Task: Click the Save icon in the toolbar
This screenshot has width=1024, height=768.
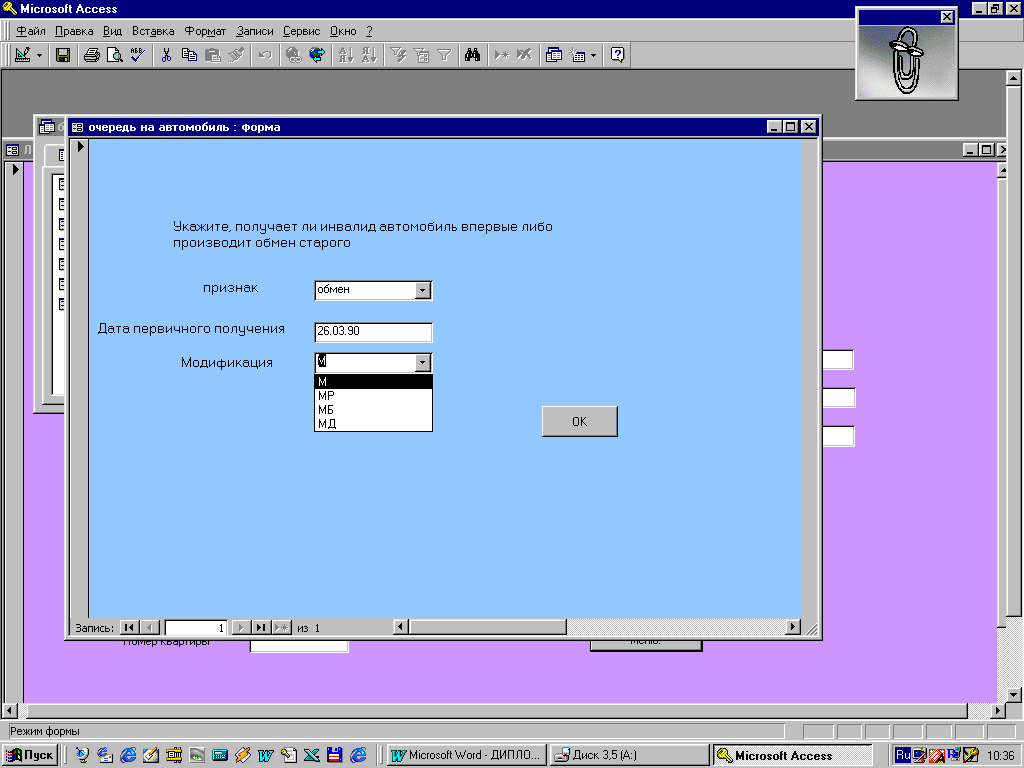Action: click(62, 55)
